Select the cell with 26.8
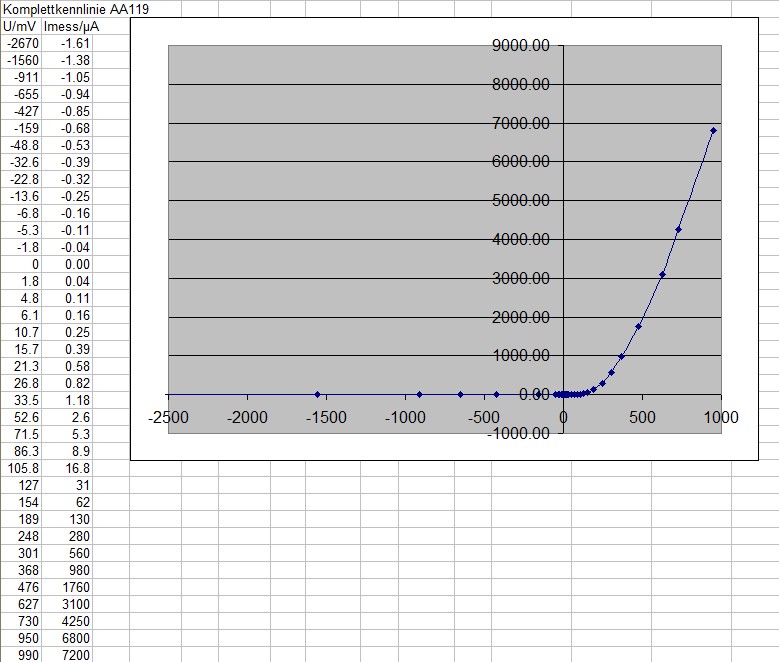 pyautogui.click(x=21, y=383)
